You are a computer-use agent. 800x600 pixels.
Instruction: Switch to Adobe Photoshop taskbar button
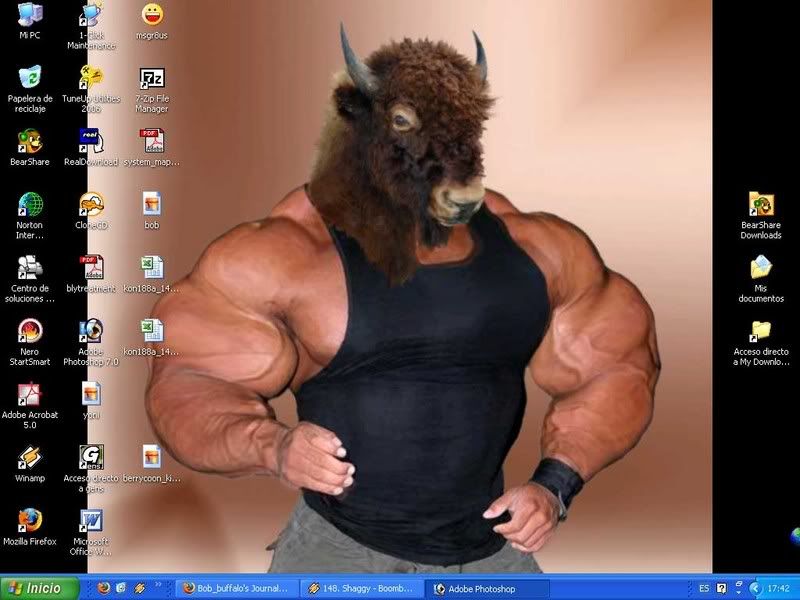(x=486, y=589)
